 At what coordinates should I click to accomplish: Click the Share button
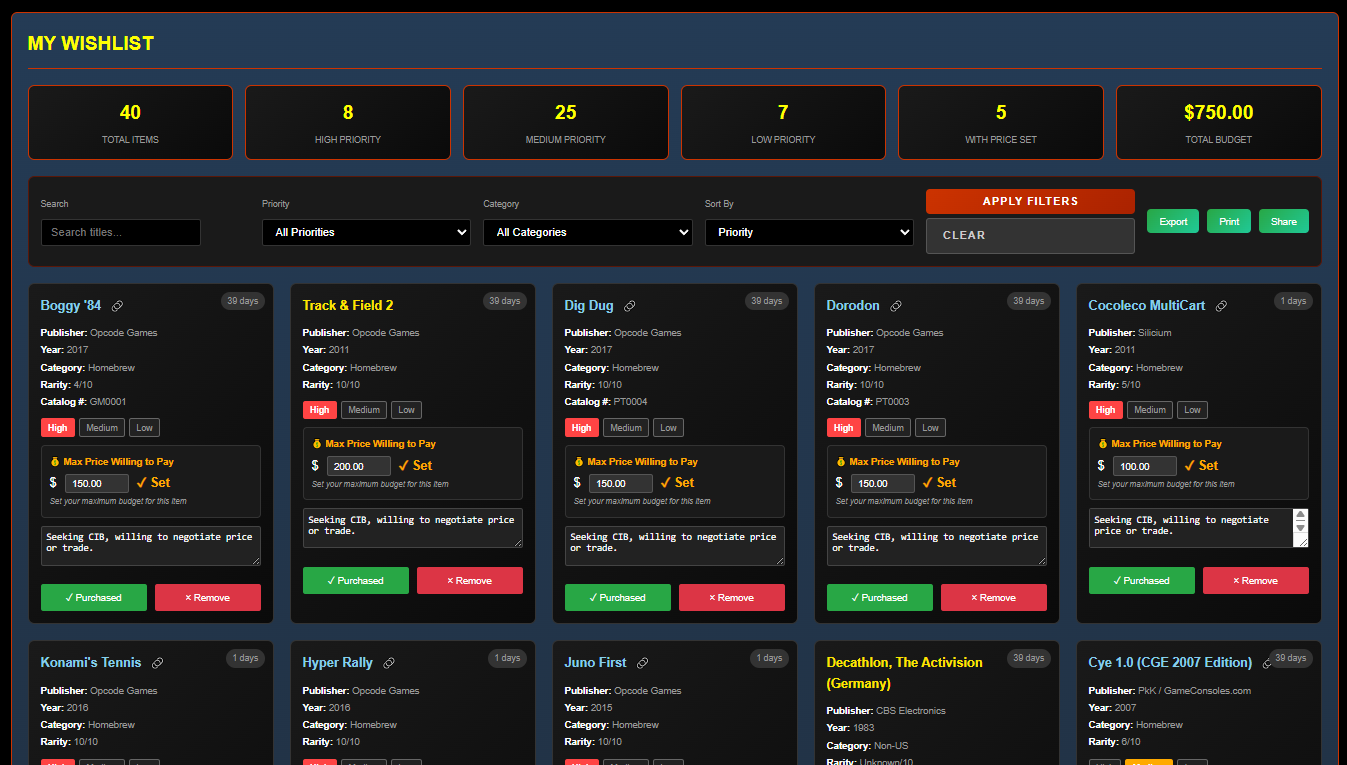[1283, 221]
